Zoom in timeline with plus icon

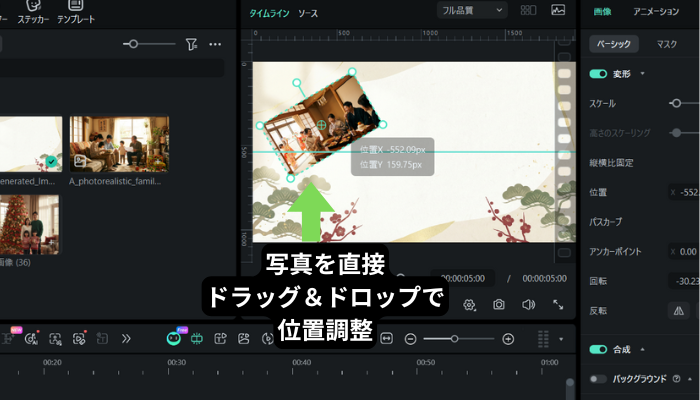pos(508,339)
